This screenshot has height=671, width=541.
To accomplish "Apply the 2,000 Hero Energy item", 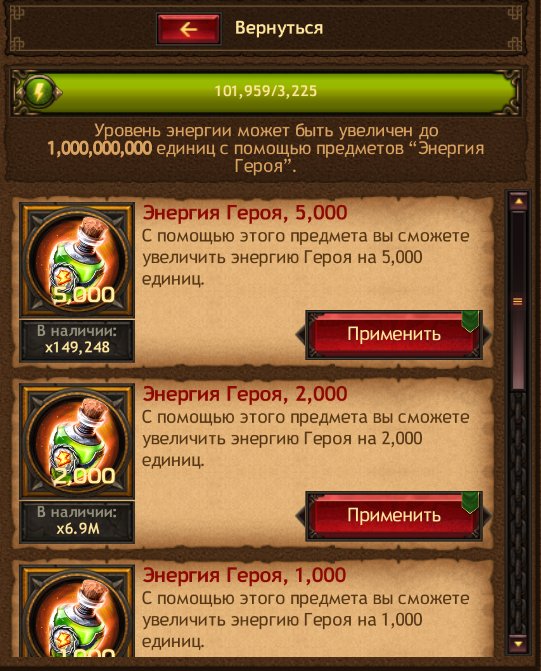I will tap(394, 515).
